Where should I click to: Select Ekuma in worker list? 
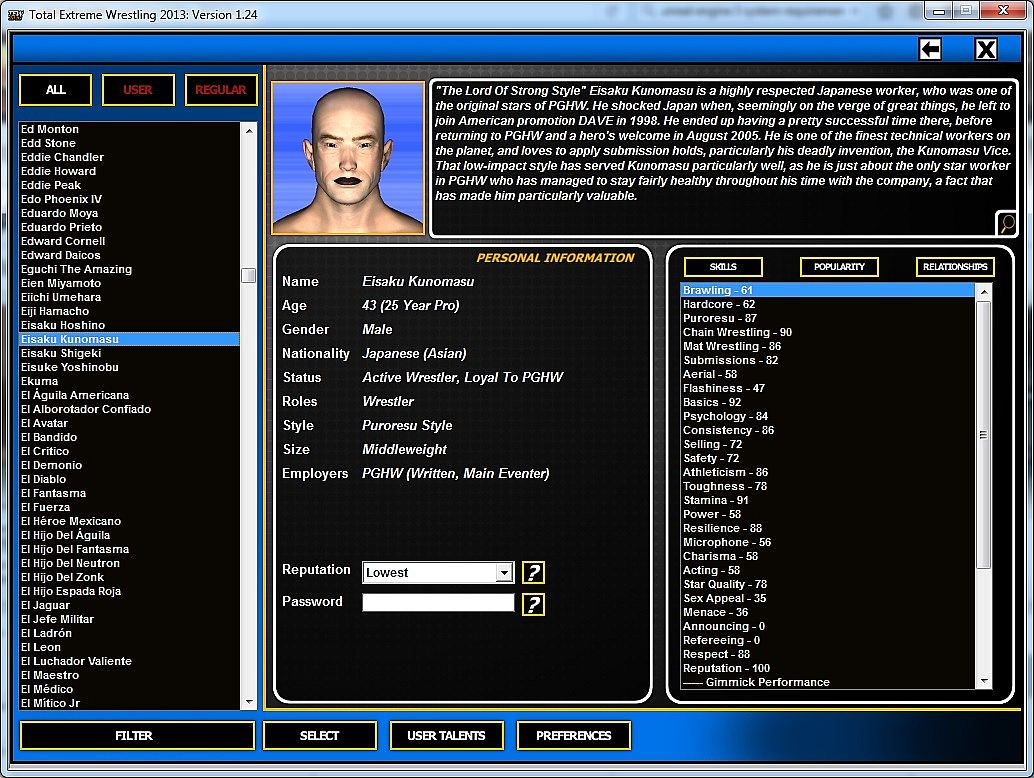129,381
